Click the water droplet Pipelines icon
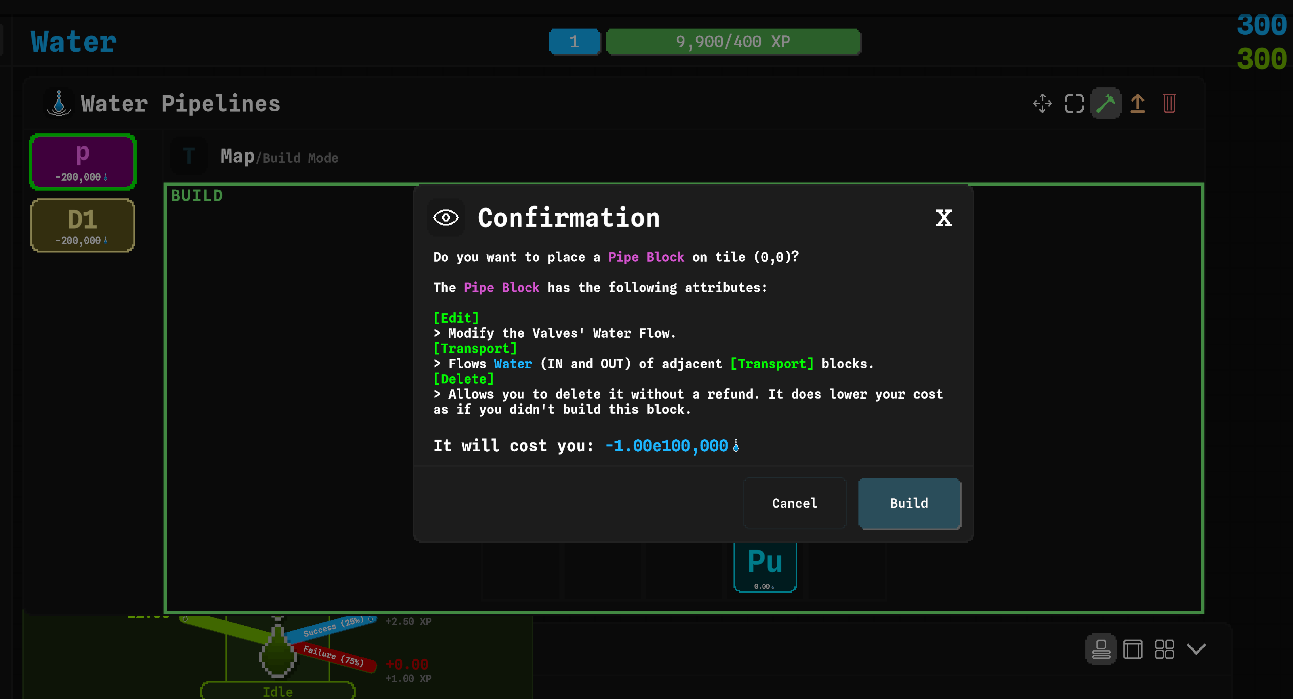 [x=59, y=103]
